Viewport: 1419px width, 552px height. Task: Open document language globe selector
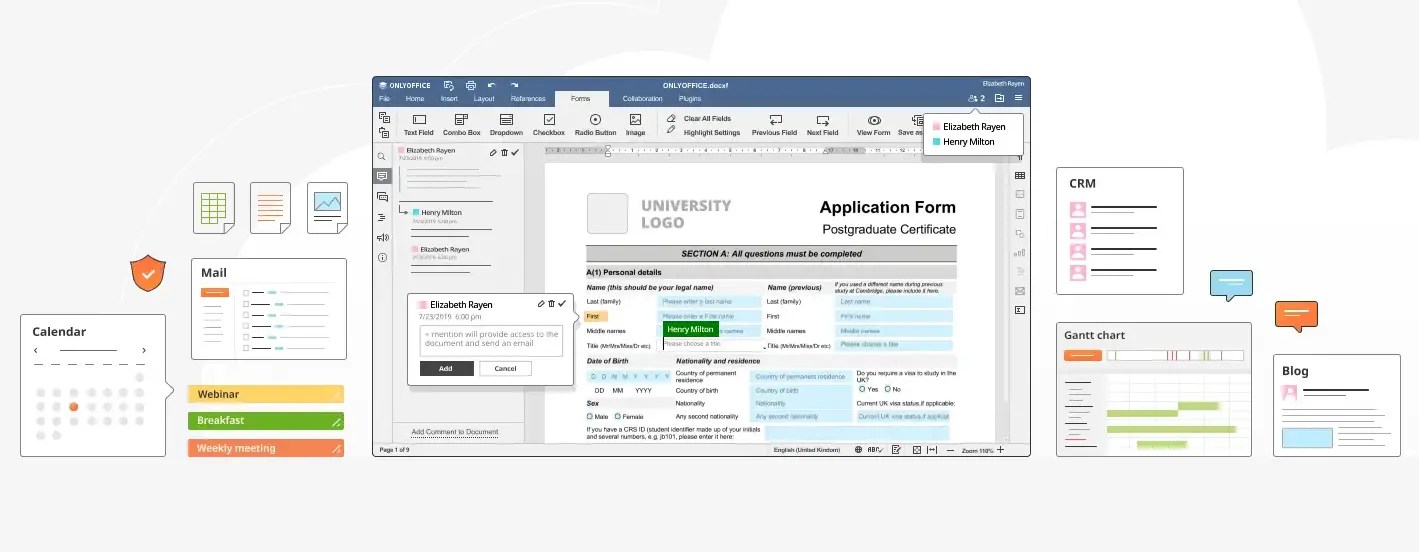tap(858, 450)
